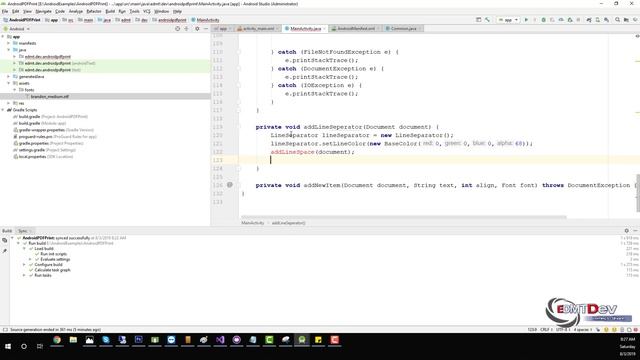Click MainActivity in navigation breadcrumb
This screenshot has width=640, height=360.
205,20
